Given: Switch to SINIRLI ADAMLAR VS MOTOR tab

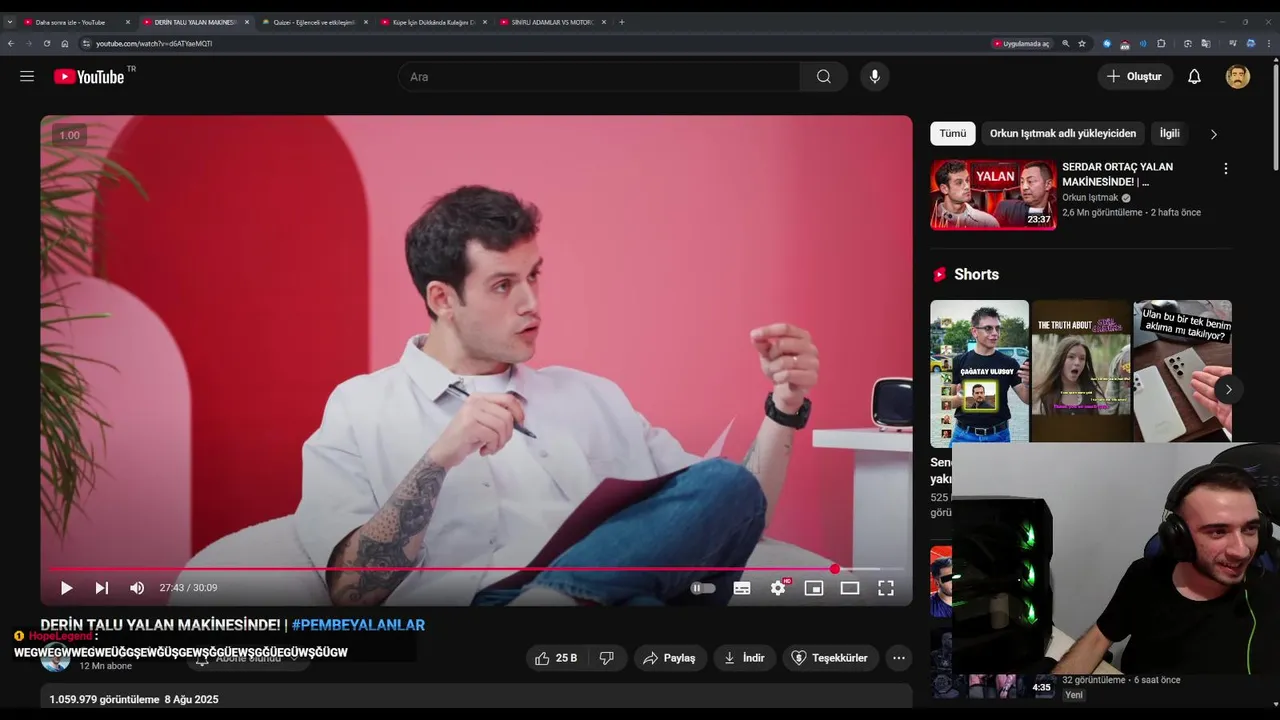Looking at the screenshot, I should click(553, 22).
